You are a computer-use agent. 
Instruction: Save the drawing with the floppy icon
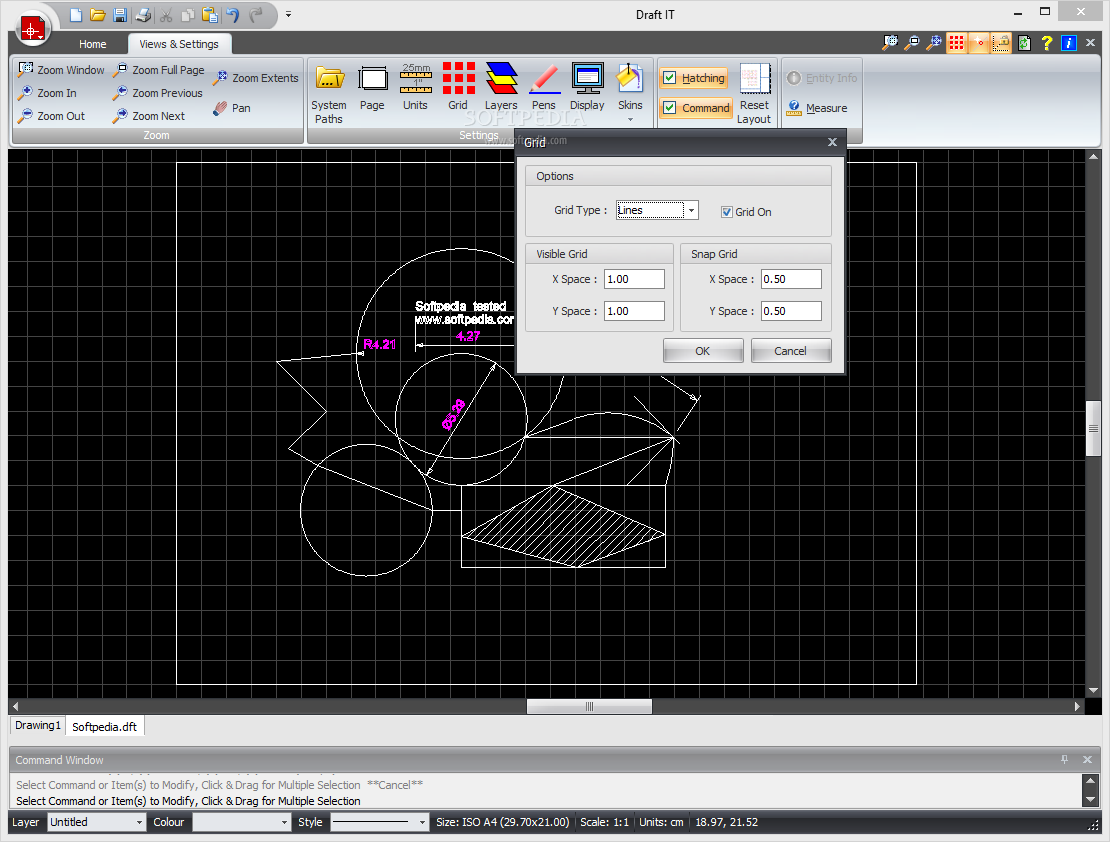click(x=120, y=15)
